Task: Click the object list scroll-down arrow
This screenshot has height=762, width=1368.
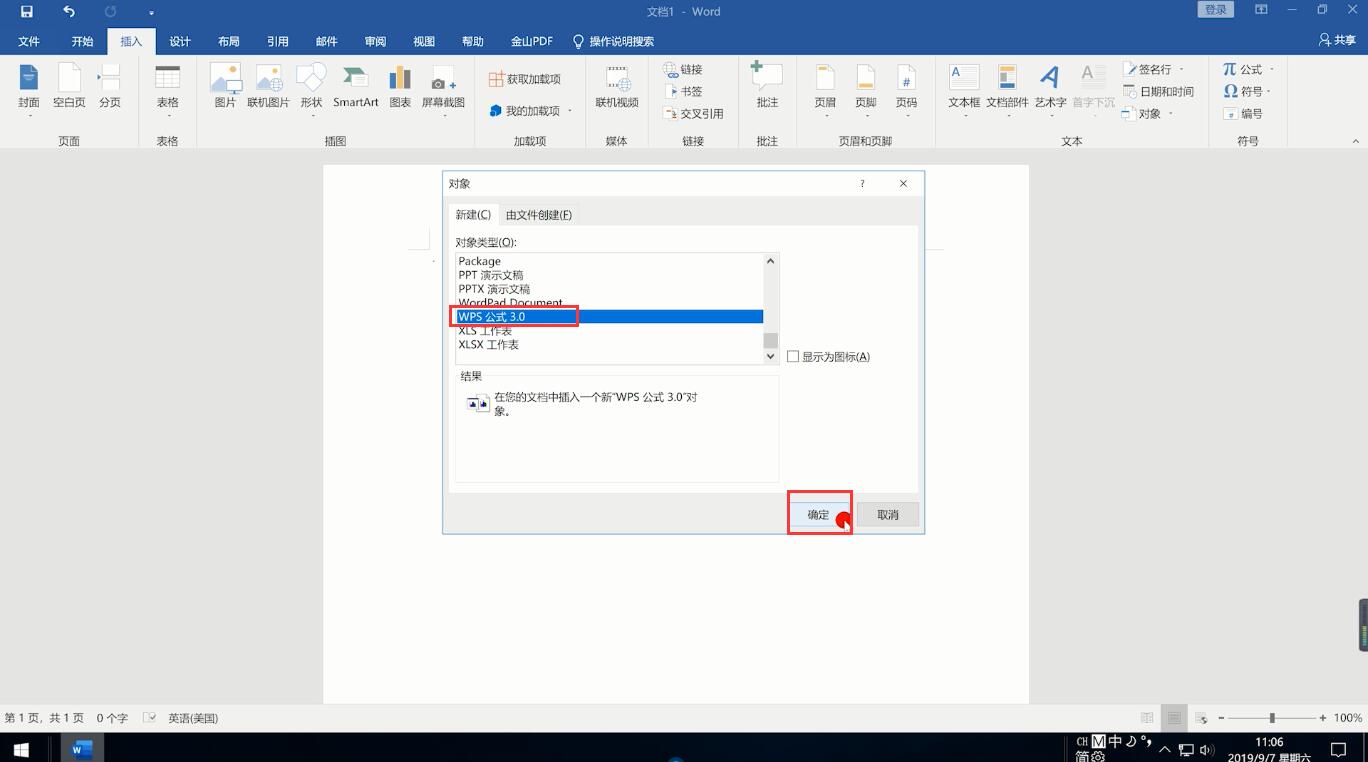Action: 770,356
